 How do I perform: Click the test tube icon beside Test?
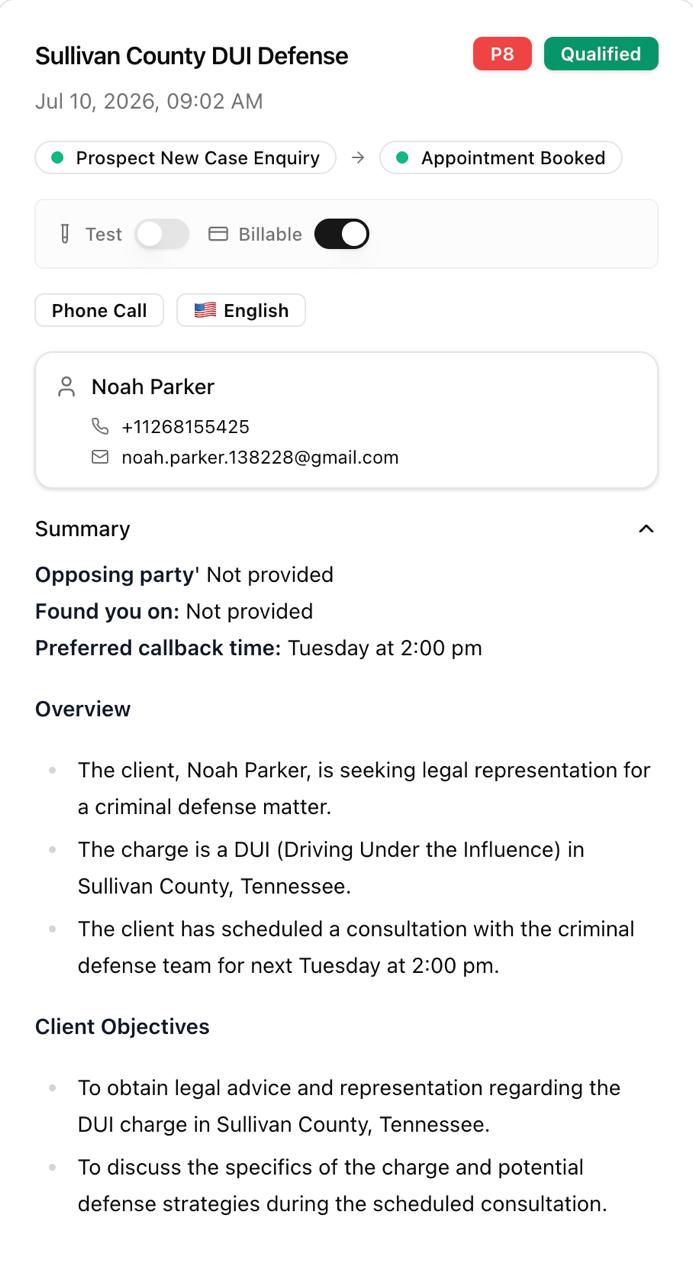point(65,234)
